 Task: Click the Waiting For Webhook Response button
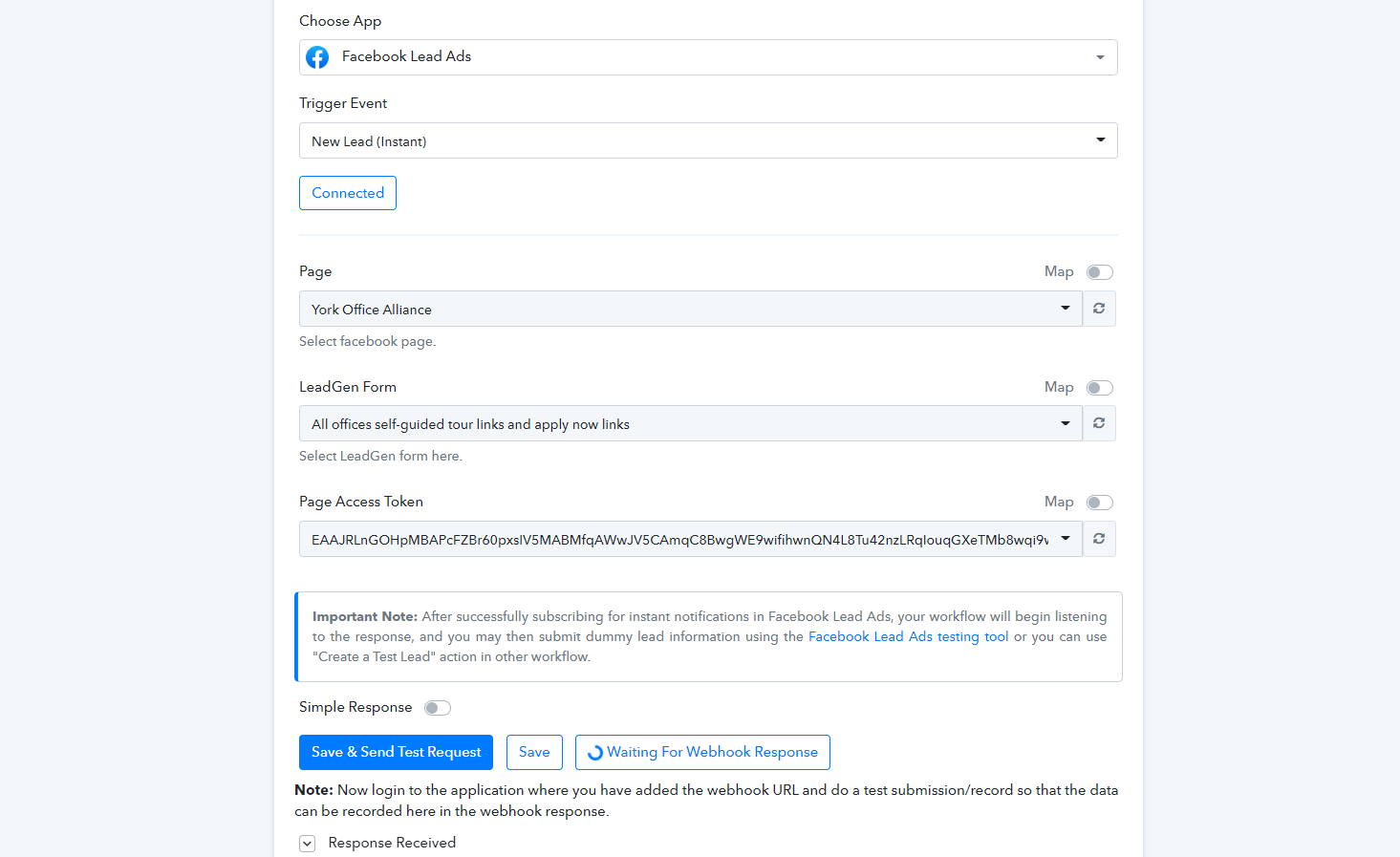(702, 752)
